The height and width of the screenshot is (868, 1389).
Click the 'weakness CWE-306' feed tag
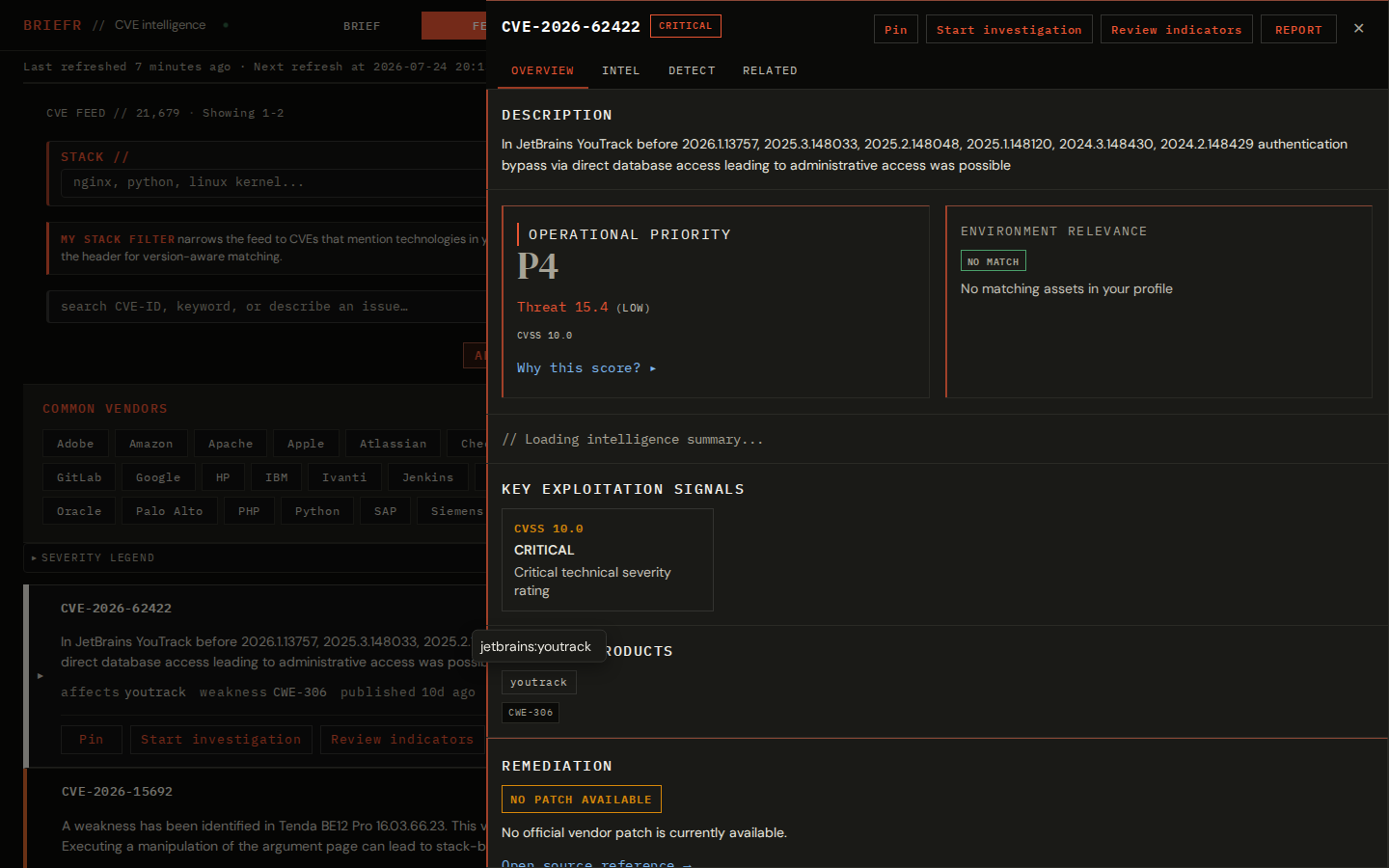pyautogui.click(x=263, y=692)
